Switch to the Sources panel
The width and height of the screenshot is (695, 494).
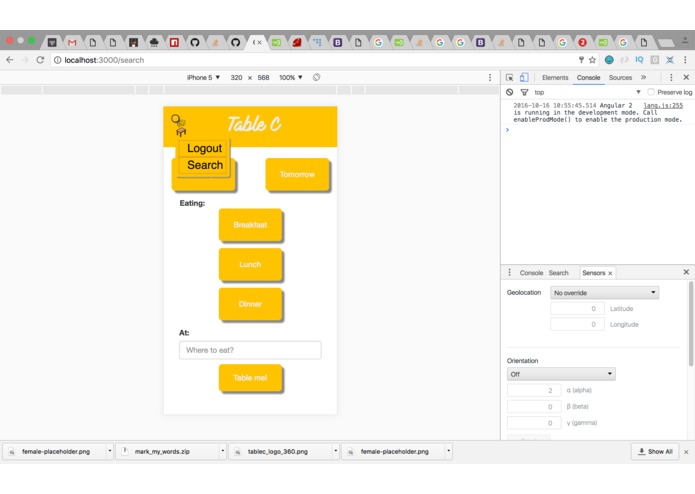(x=620, y=78)
